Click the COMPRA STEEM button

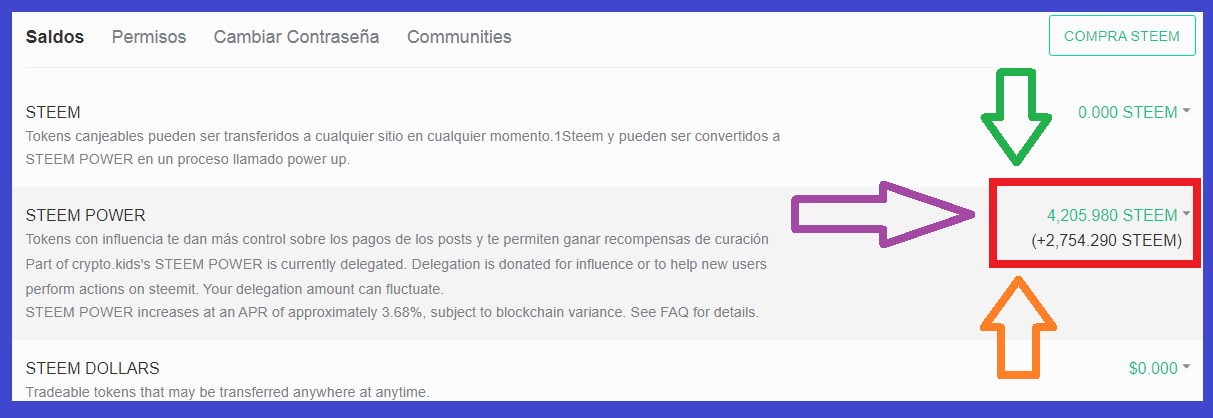(1122, 36)
